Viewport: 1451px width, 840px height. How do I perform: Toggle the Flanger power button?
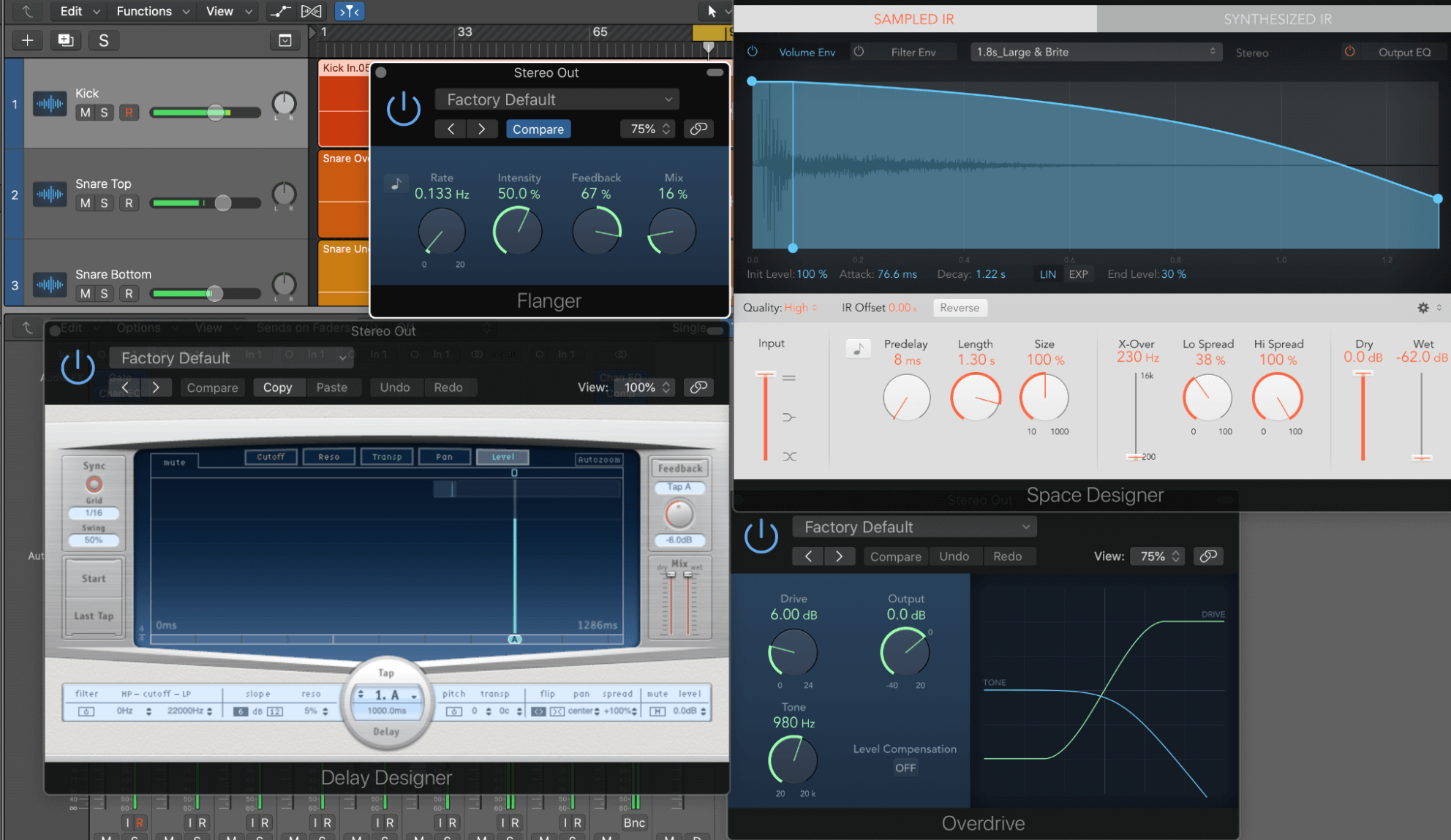(x=403, y=109)
